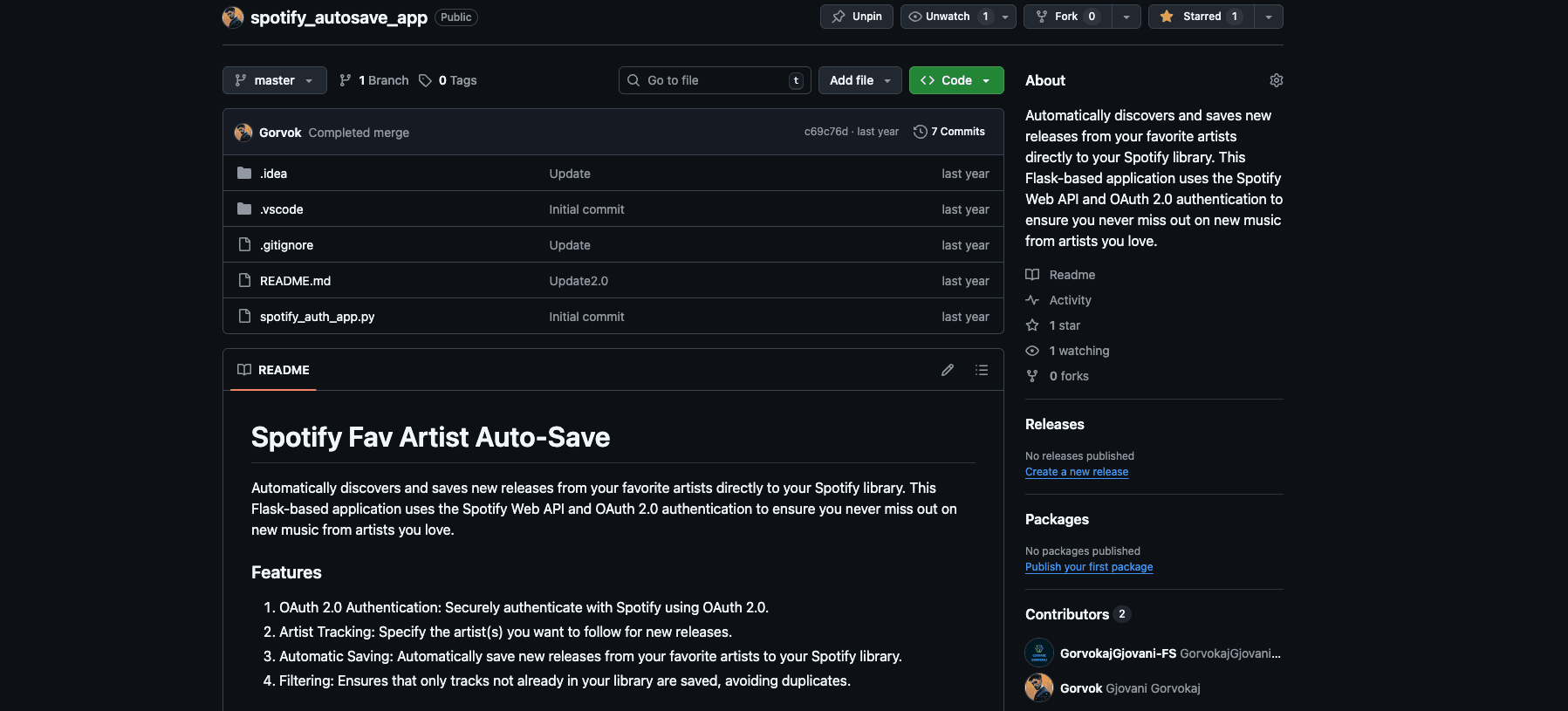Click the Features heading in README
The image size is (1568, 711).
(x=286, y=572)
